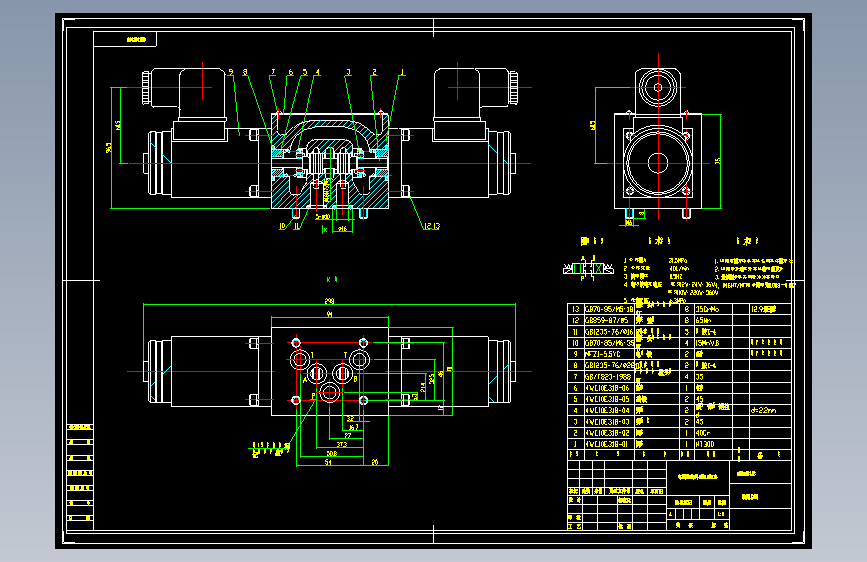
Task: Select the valve body width dimension 94
Action: coord(330,314)
